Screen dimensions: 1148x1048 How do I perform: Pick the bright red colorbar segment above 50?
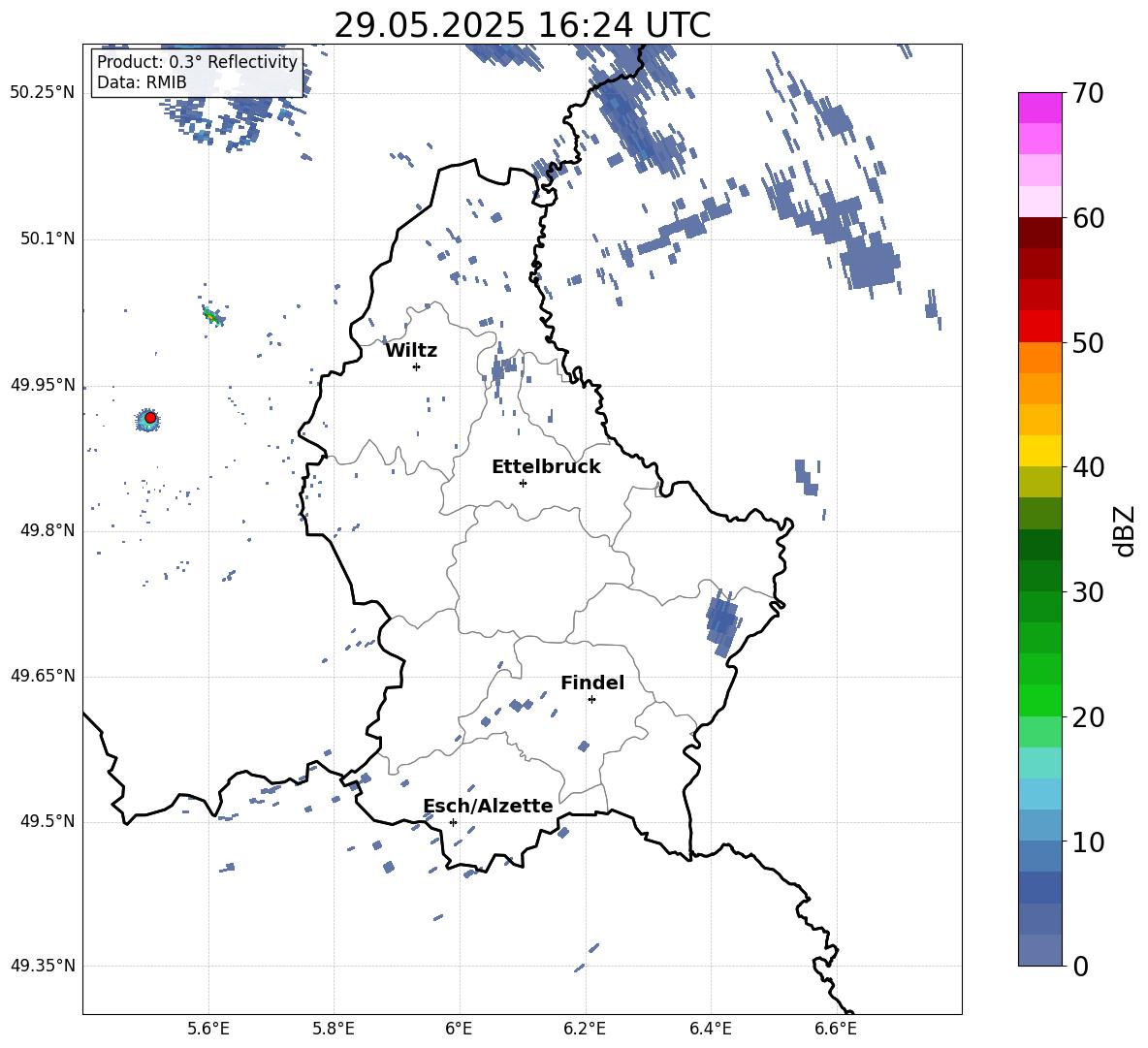[1040, 327]
